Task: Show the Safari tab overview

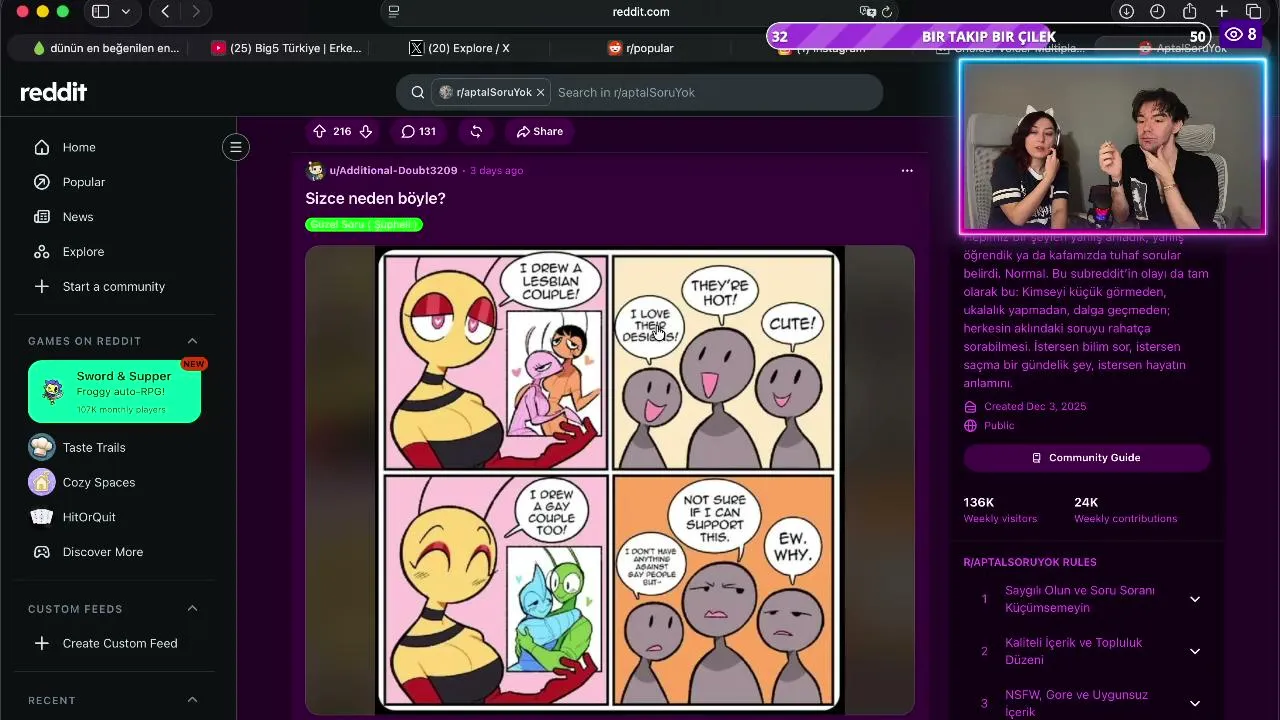Action: point(1253,12)
